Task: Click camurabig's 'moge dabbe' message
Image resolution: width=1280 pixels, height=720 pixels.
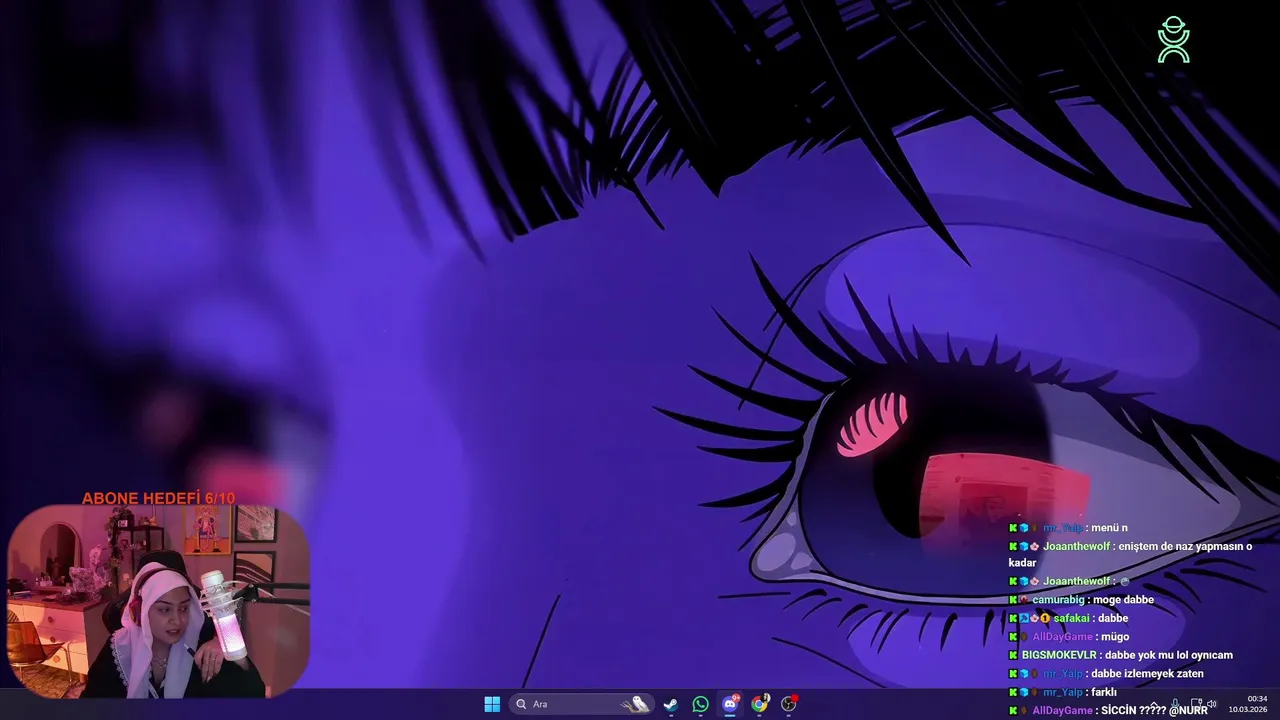Action: [1081, 600]
